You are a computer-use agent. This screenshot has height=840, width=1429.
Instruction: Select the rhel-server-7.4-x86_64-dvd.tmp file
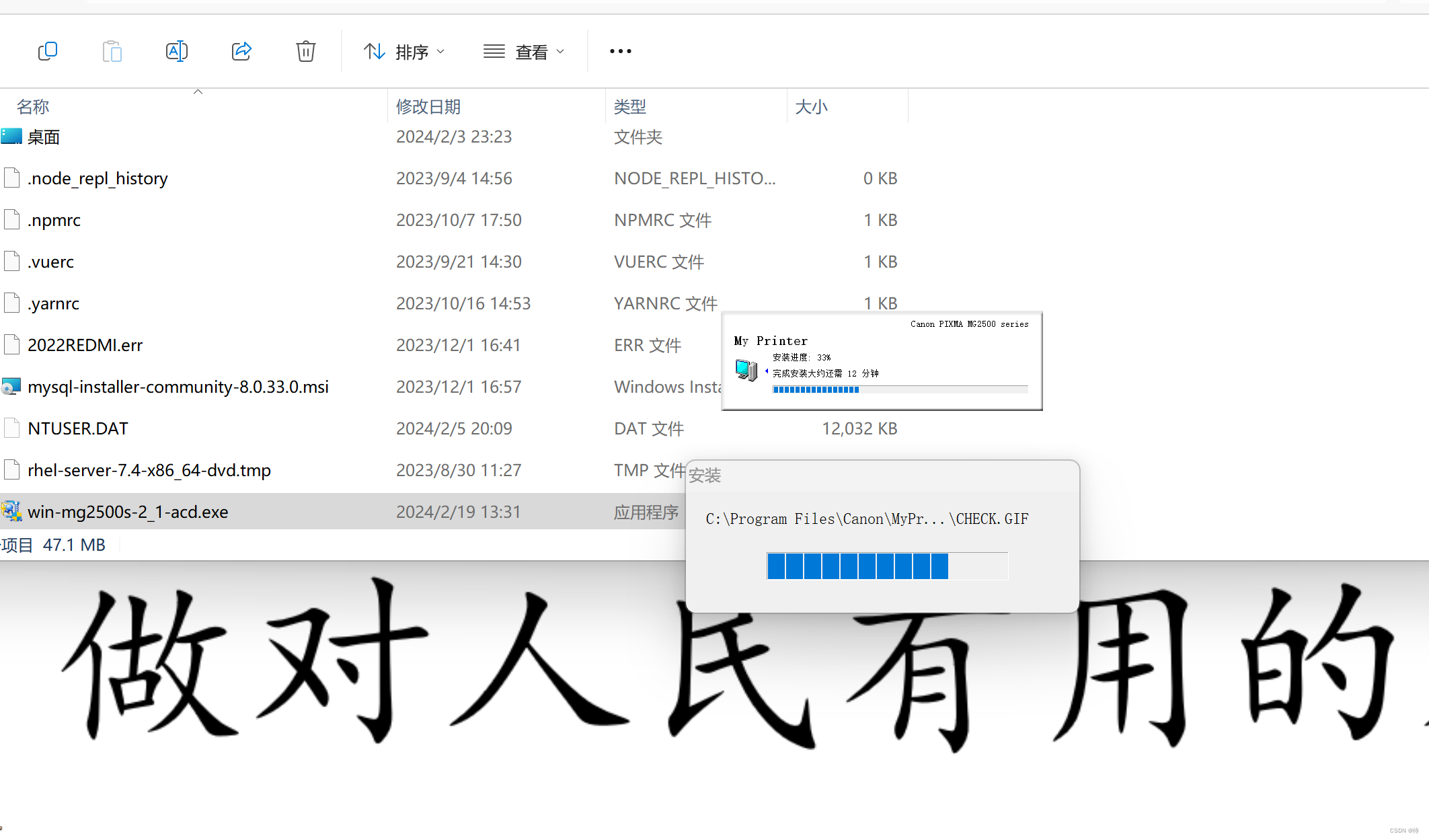click(149, 470)
